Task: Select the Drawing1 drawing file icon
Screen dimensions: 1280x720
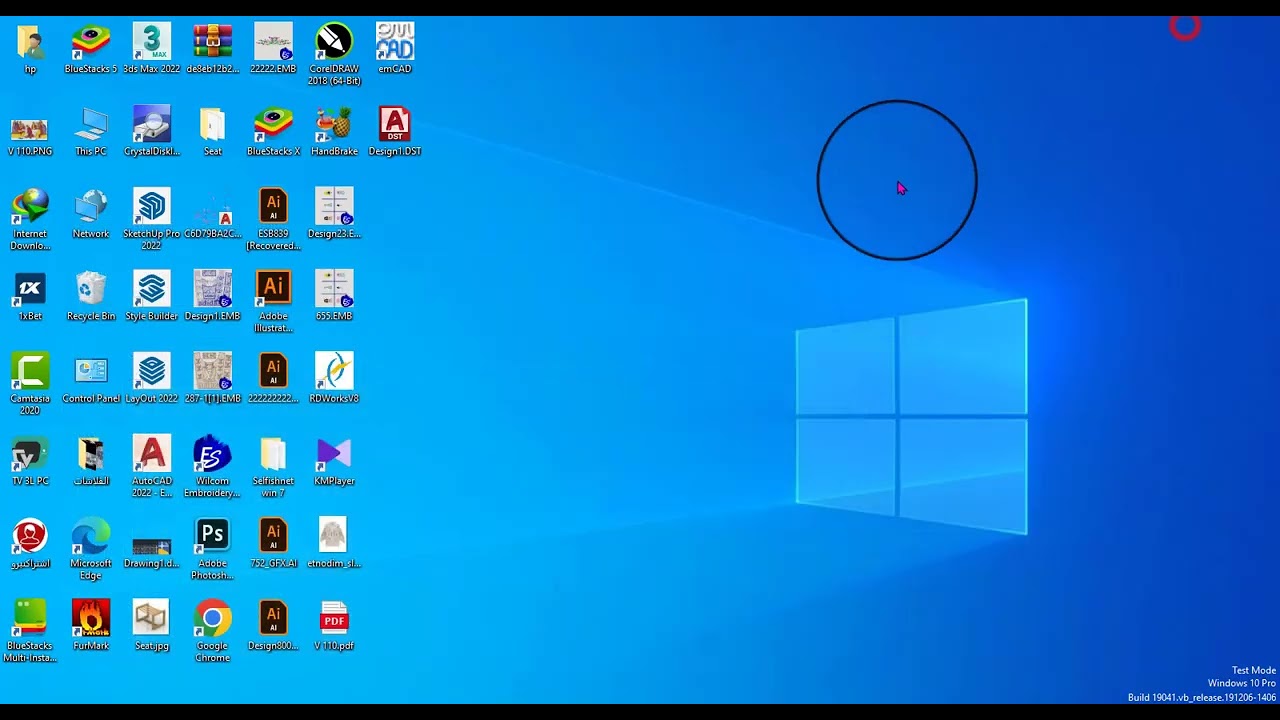Action: 152,546
